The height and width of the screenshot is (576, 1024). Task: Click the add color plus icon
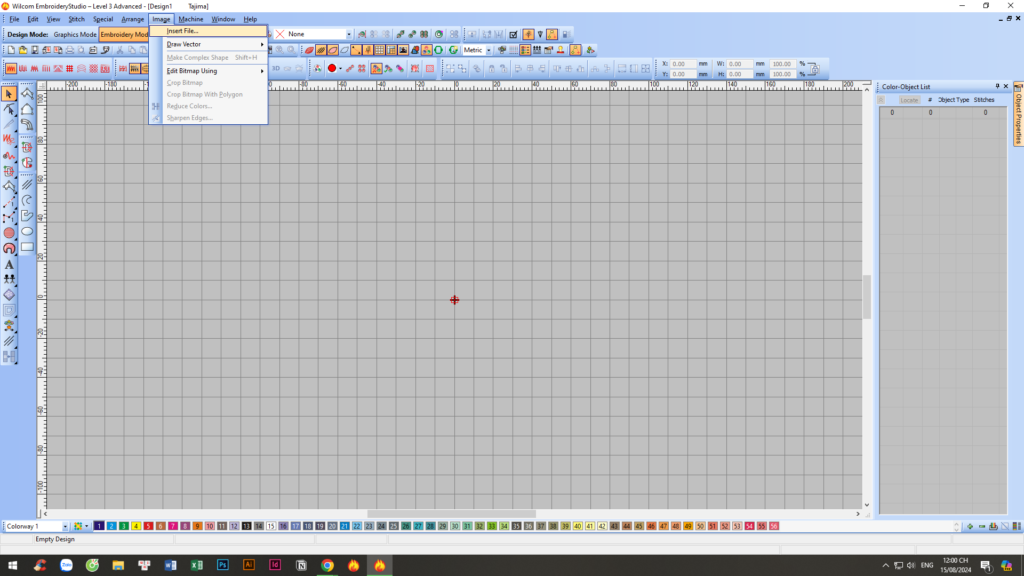[970, 526]
